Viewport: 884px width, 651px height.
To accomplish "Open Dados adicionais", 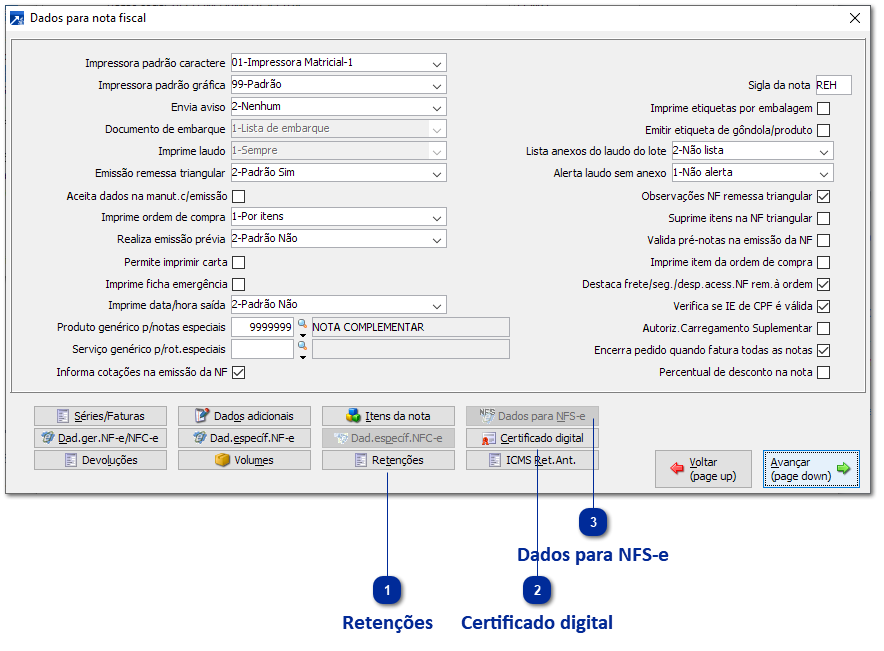I will pos(244,416).
